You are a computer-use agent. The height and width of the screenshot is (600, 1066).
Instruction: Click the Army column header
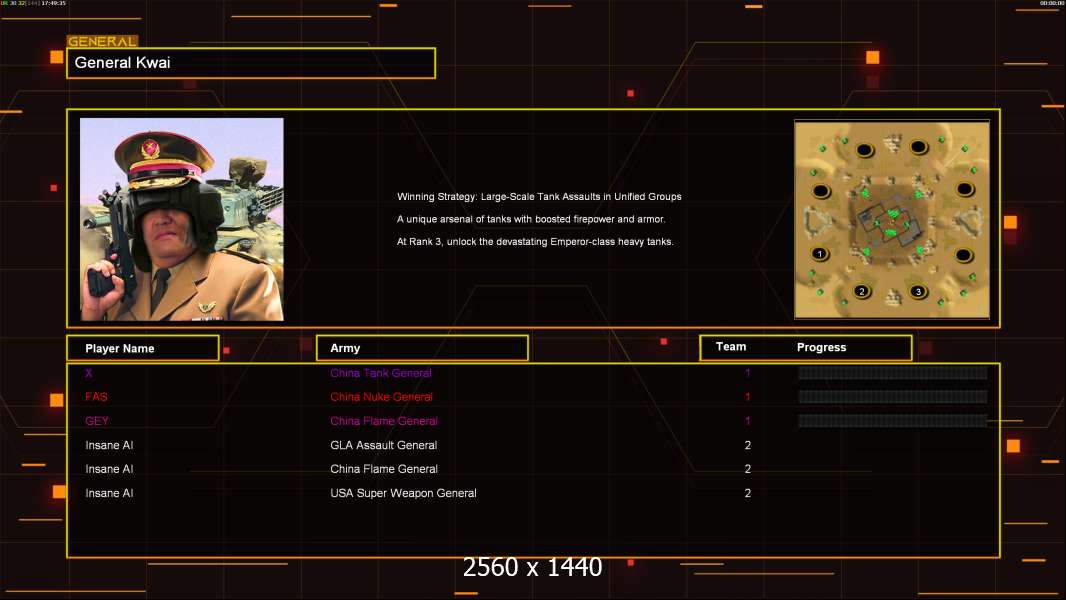pos(422,348)
